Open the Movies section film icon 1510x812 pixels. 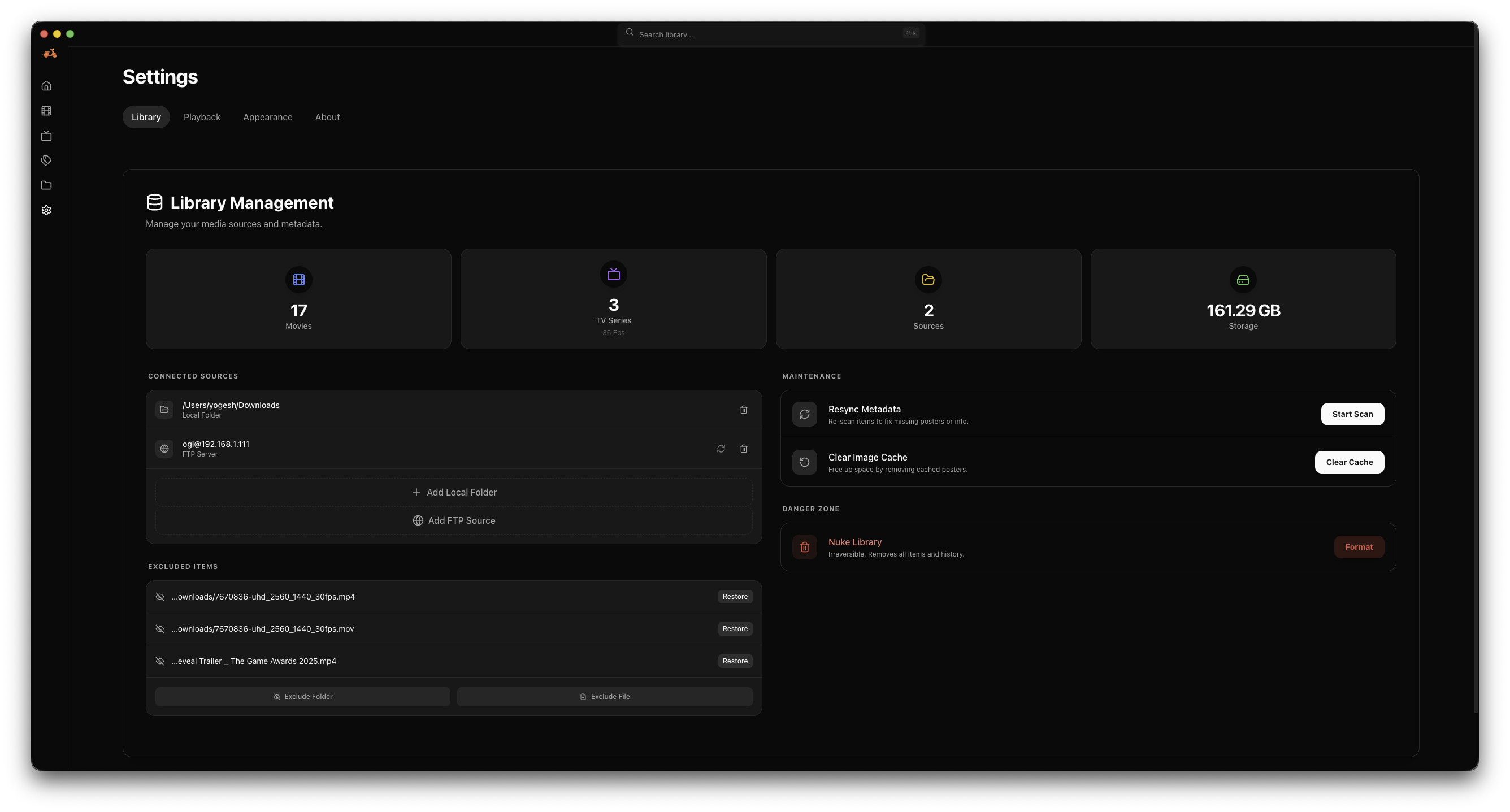(x=46, y=111)
